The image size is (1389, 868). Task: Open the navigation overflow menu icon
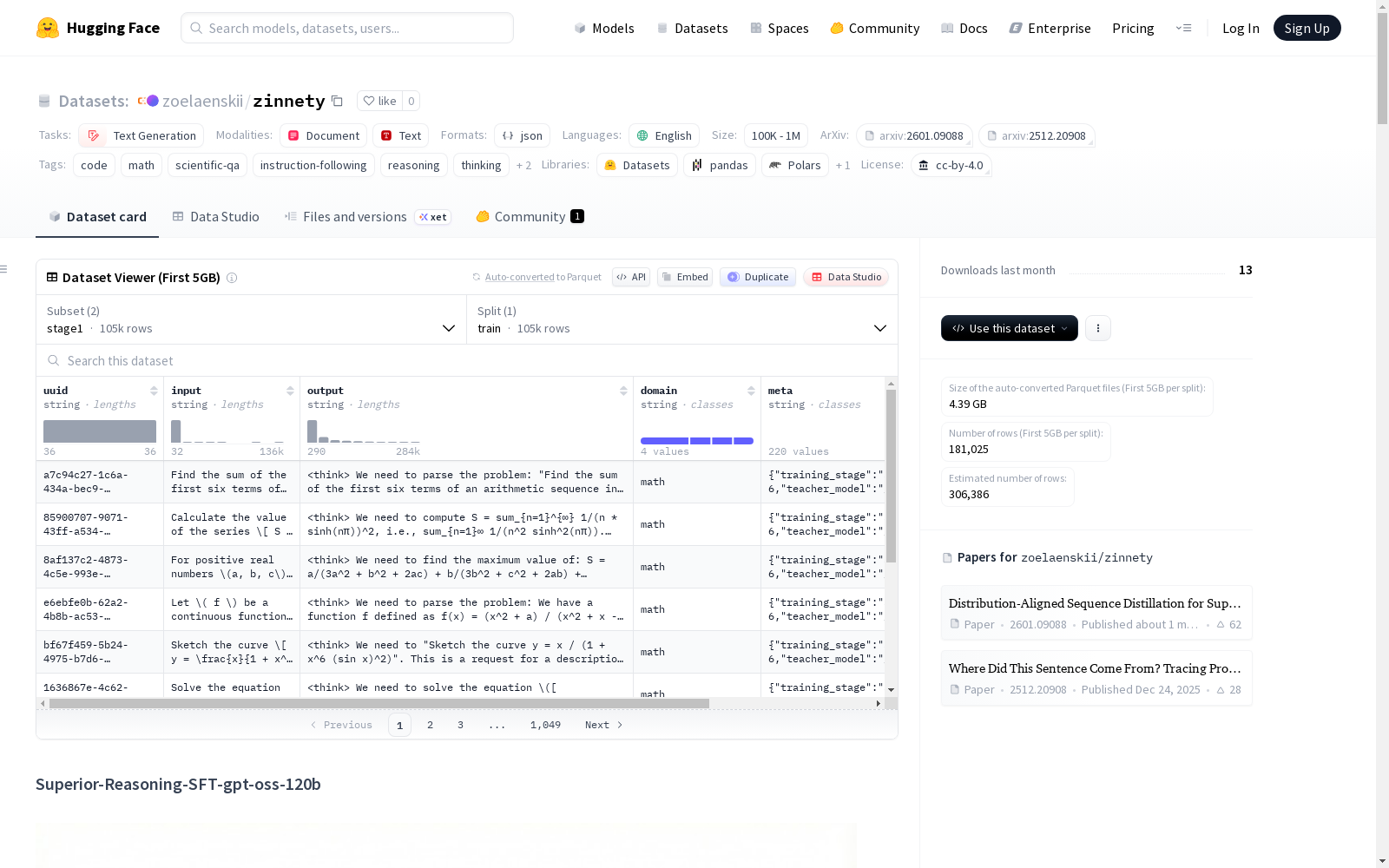pos(1183,28)
